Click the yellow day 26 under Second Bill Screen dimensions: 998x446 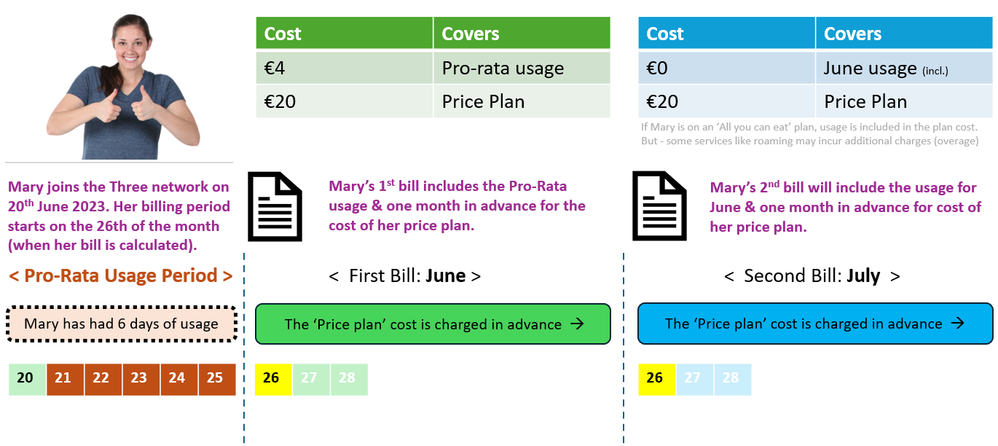657,379
